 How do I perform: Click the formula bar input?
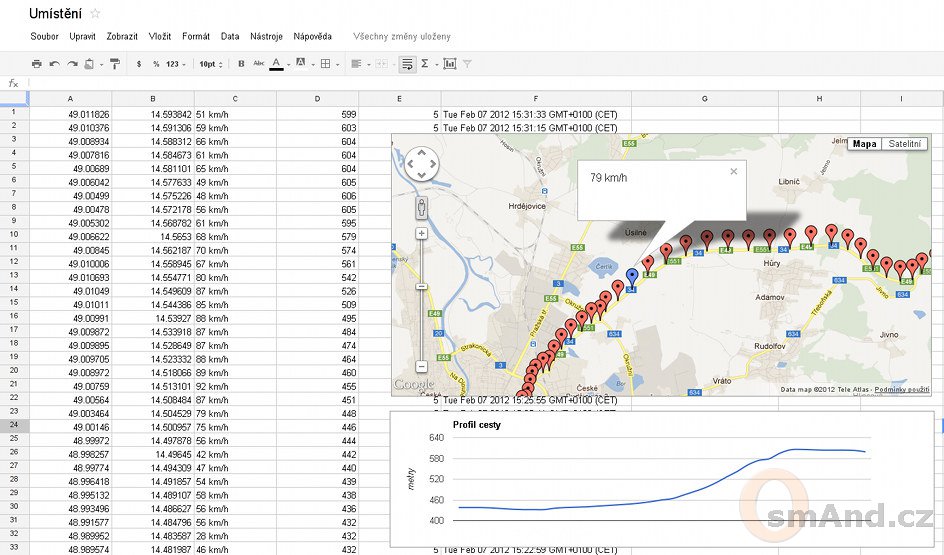click(x=485, y=83)
